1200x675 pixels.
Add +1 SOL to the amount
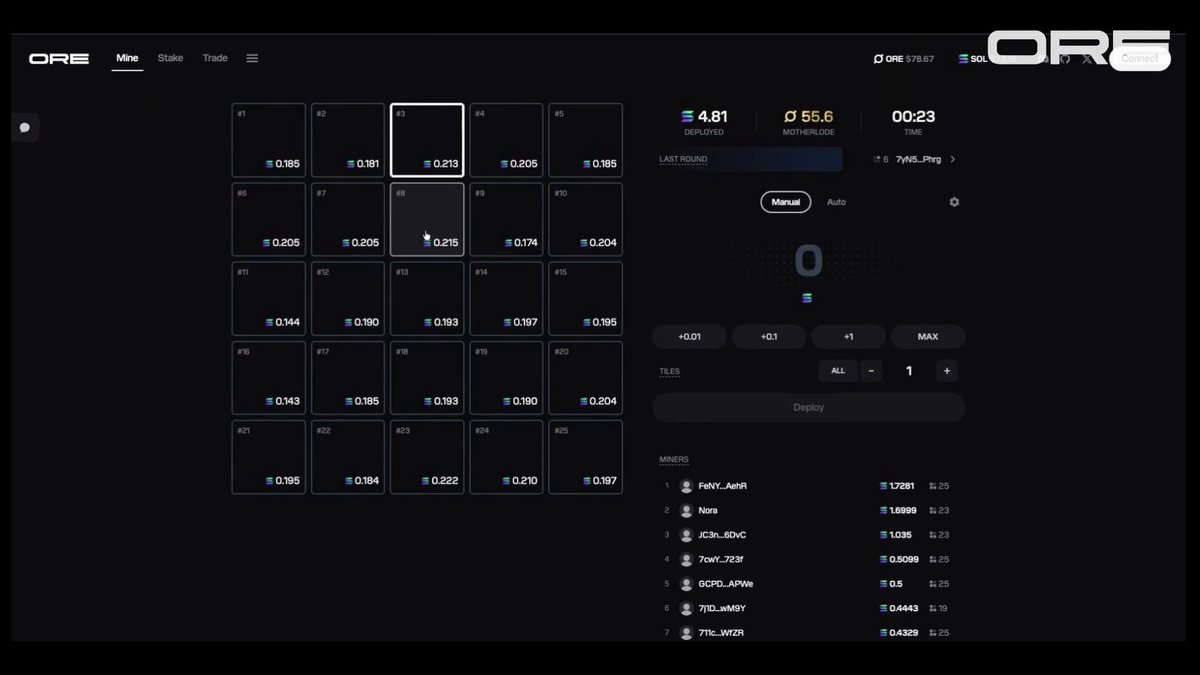pyautogui.click(x=848, y=336)
